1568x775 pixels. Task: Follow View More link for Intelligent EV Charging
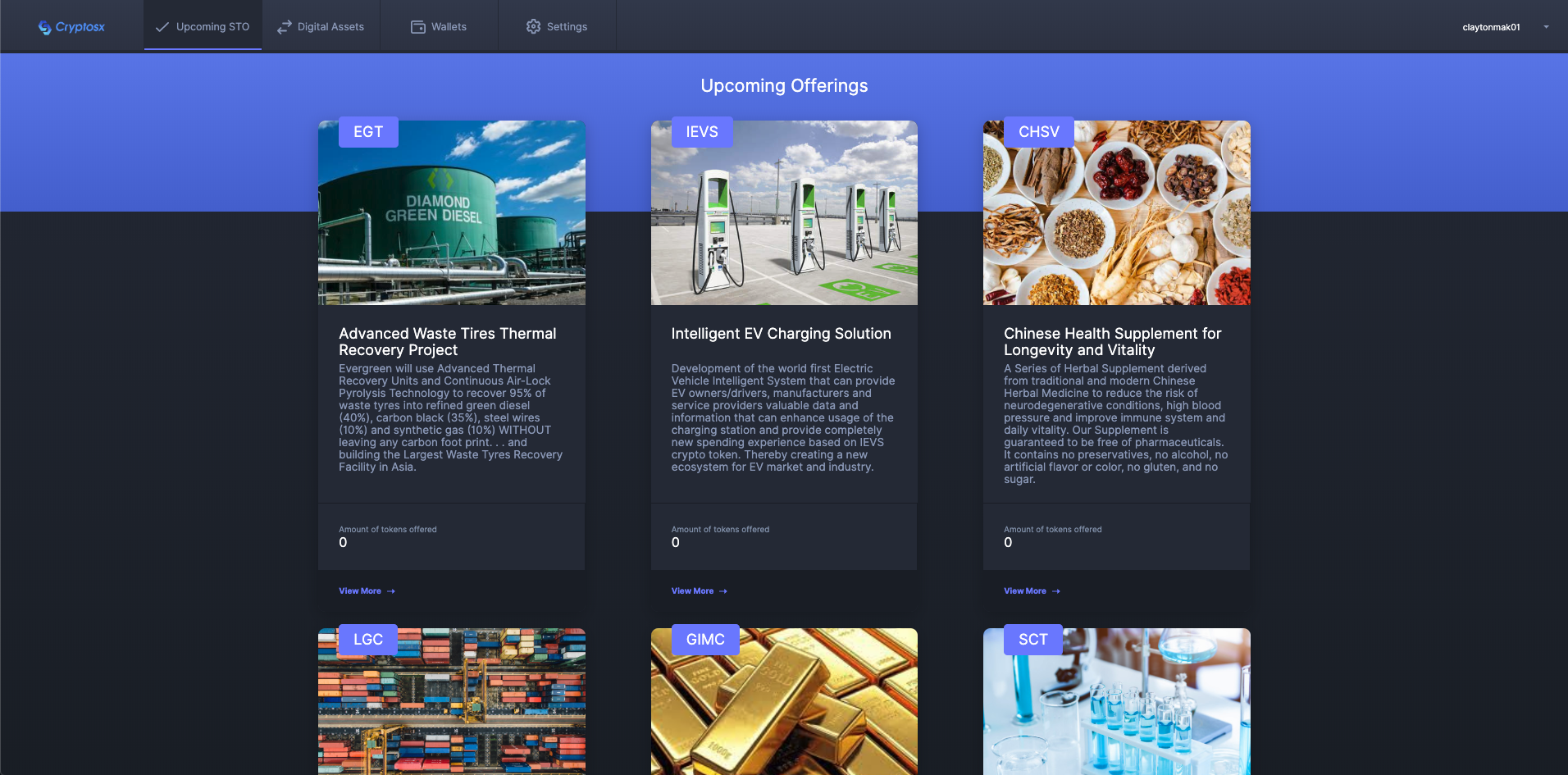[692, 591]
